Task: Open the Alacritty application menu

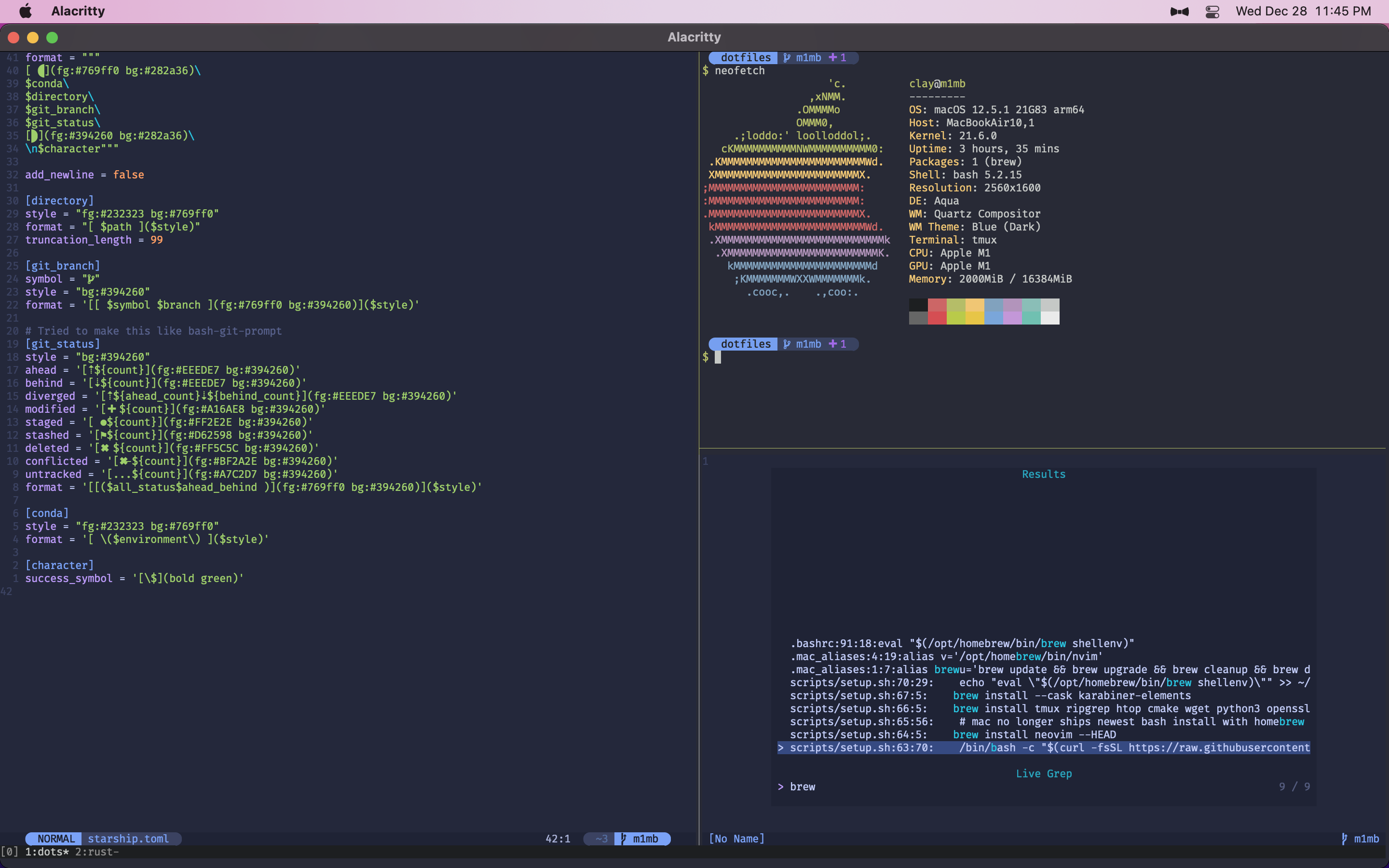Action: 78,11
